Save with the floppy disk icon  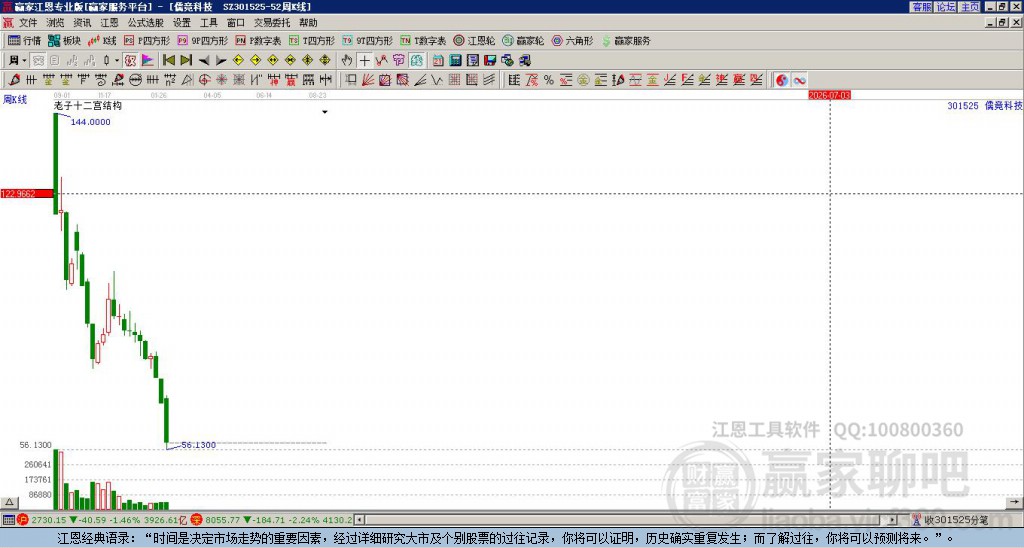pos(490,61)
